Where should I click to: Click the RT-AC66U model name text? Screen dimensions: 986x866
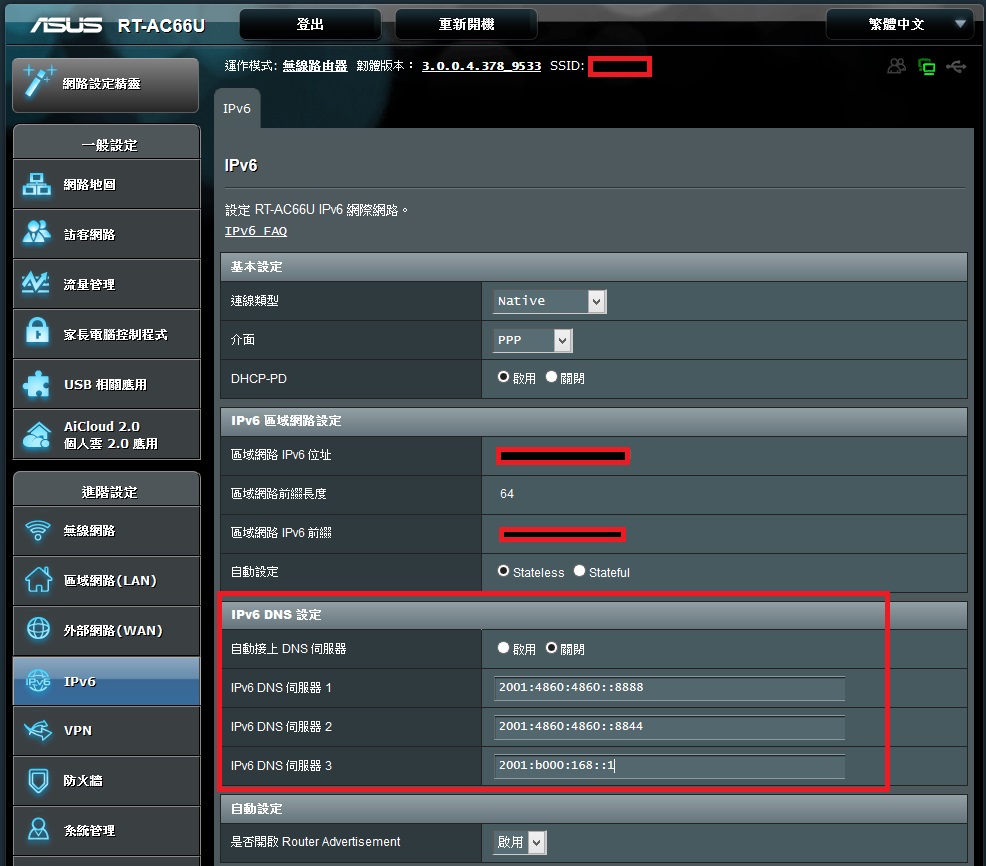click(162, 25)
